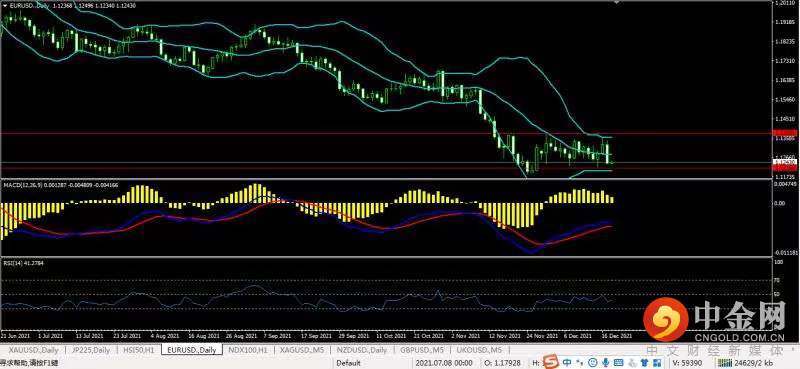Toggle the Chinese/English '中' input mode

tap(567, 362)
